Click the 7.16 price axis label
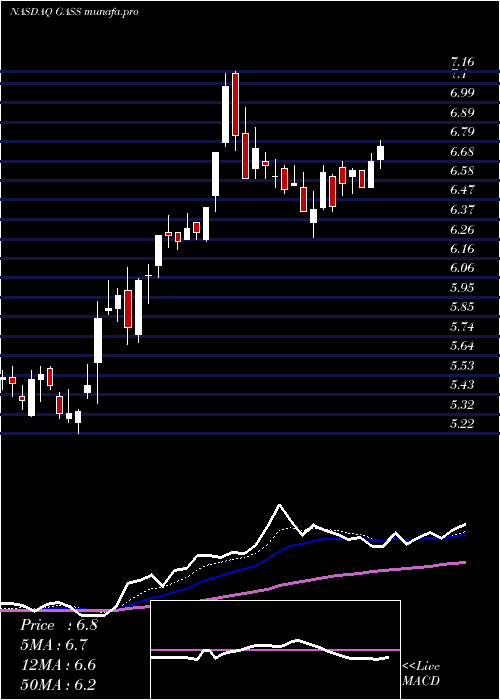 tap(462, 62)
